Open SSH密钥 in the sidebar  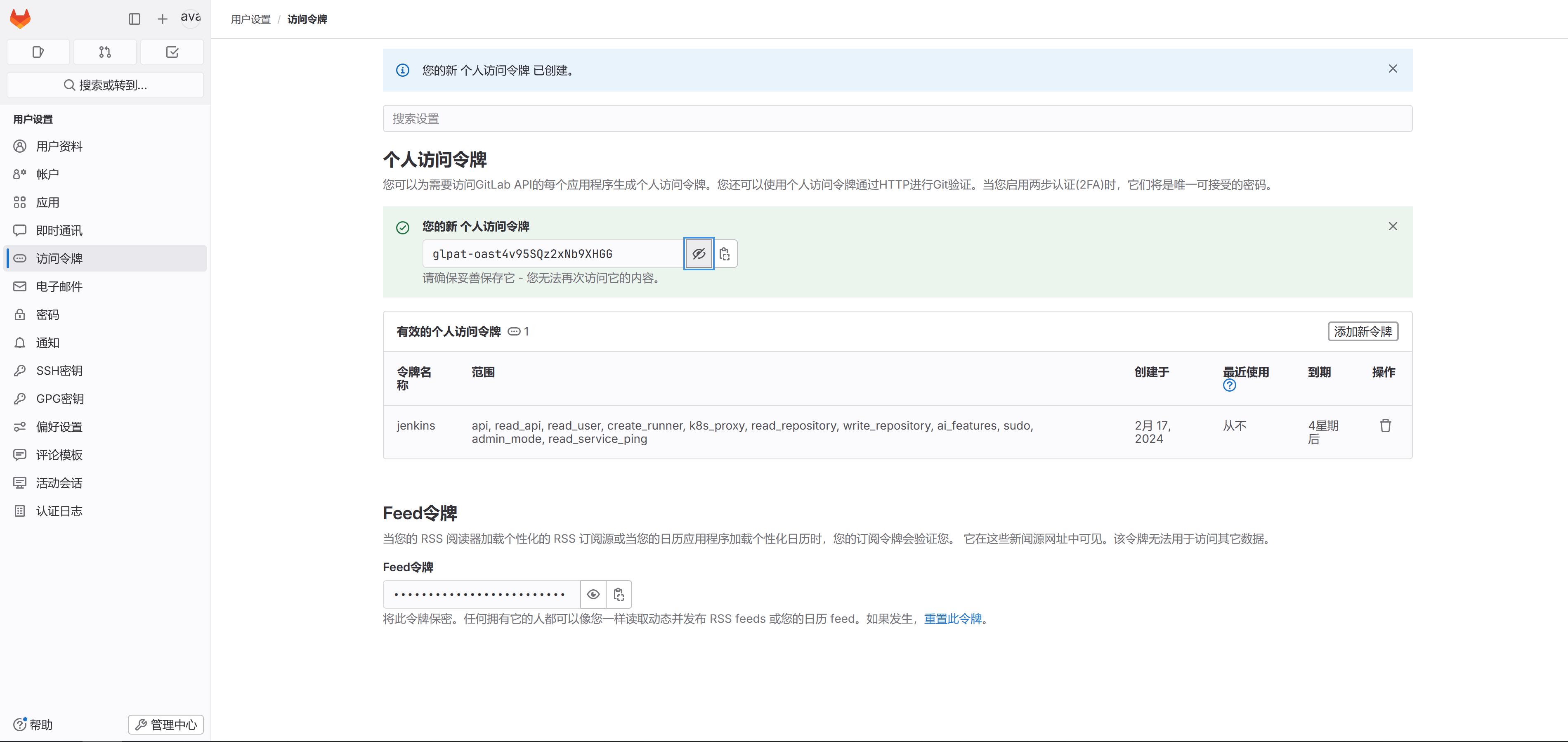pos(59,371)
